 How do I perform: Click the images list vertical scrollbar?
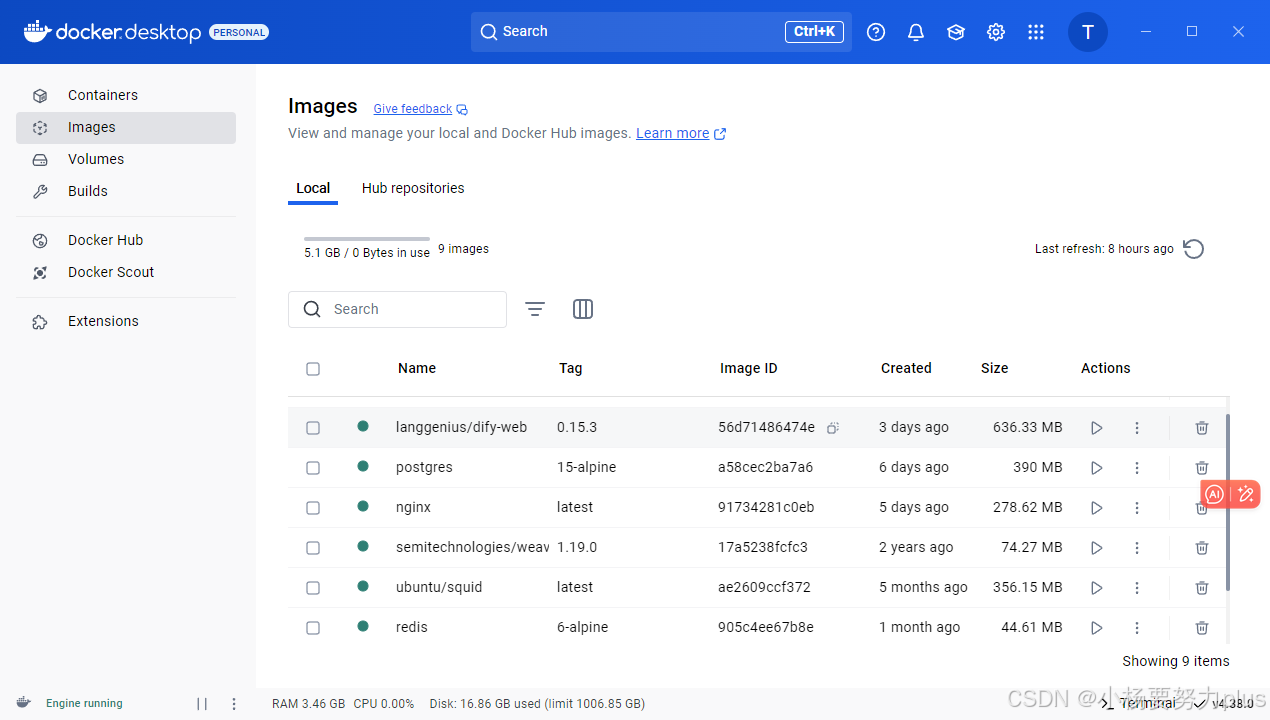click(x=1228, y=503)
